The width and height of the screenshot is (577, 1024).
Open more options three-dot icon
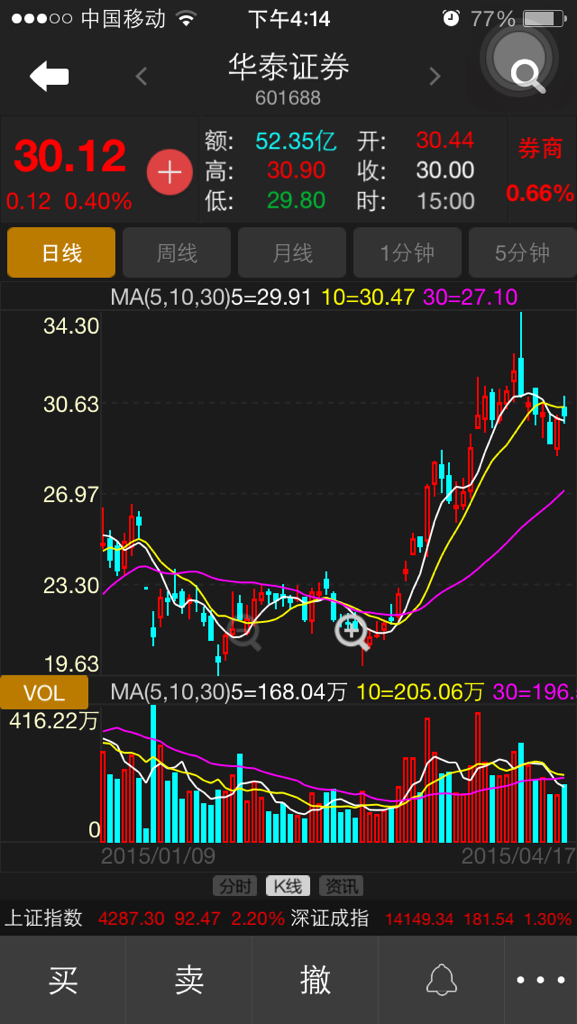[540, 980]
